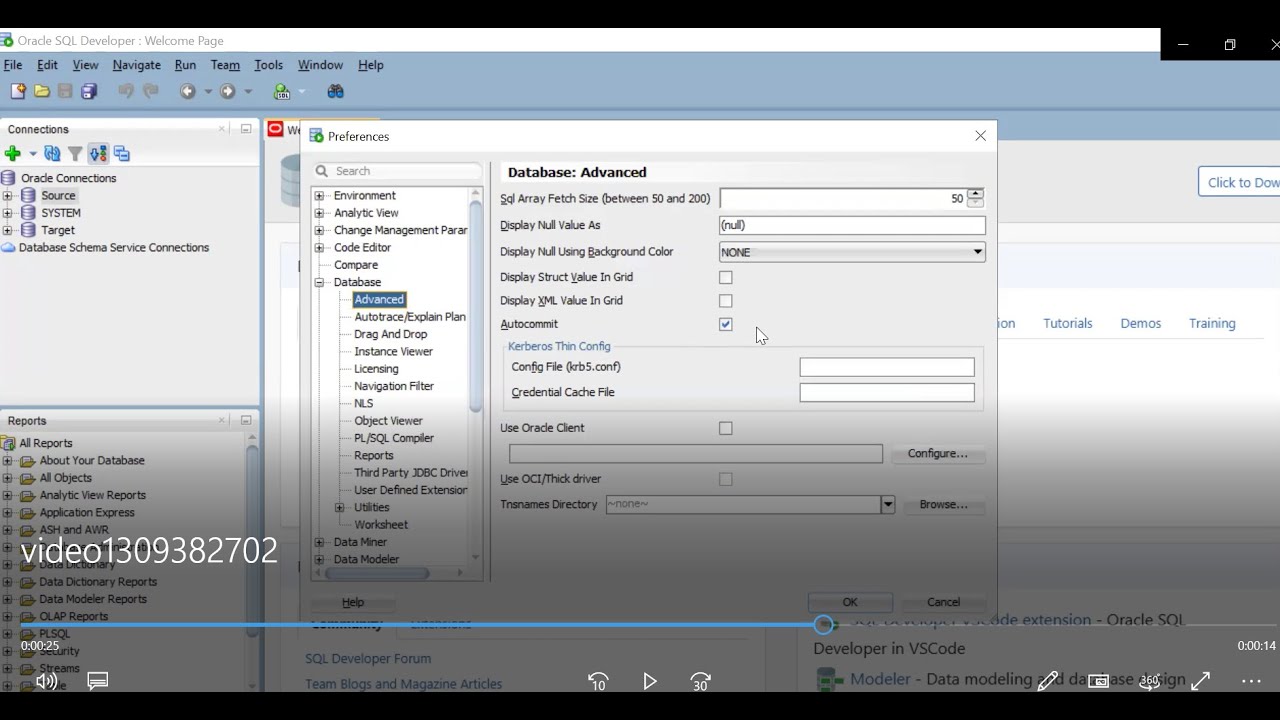Enable Use Oracle Client checkbox
This screenshot has width=1280, height=720.
coord(726,428)
